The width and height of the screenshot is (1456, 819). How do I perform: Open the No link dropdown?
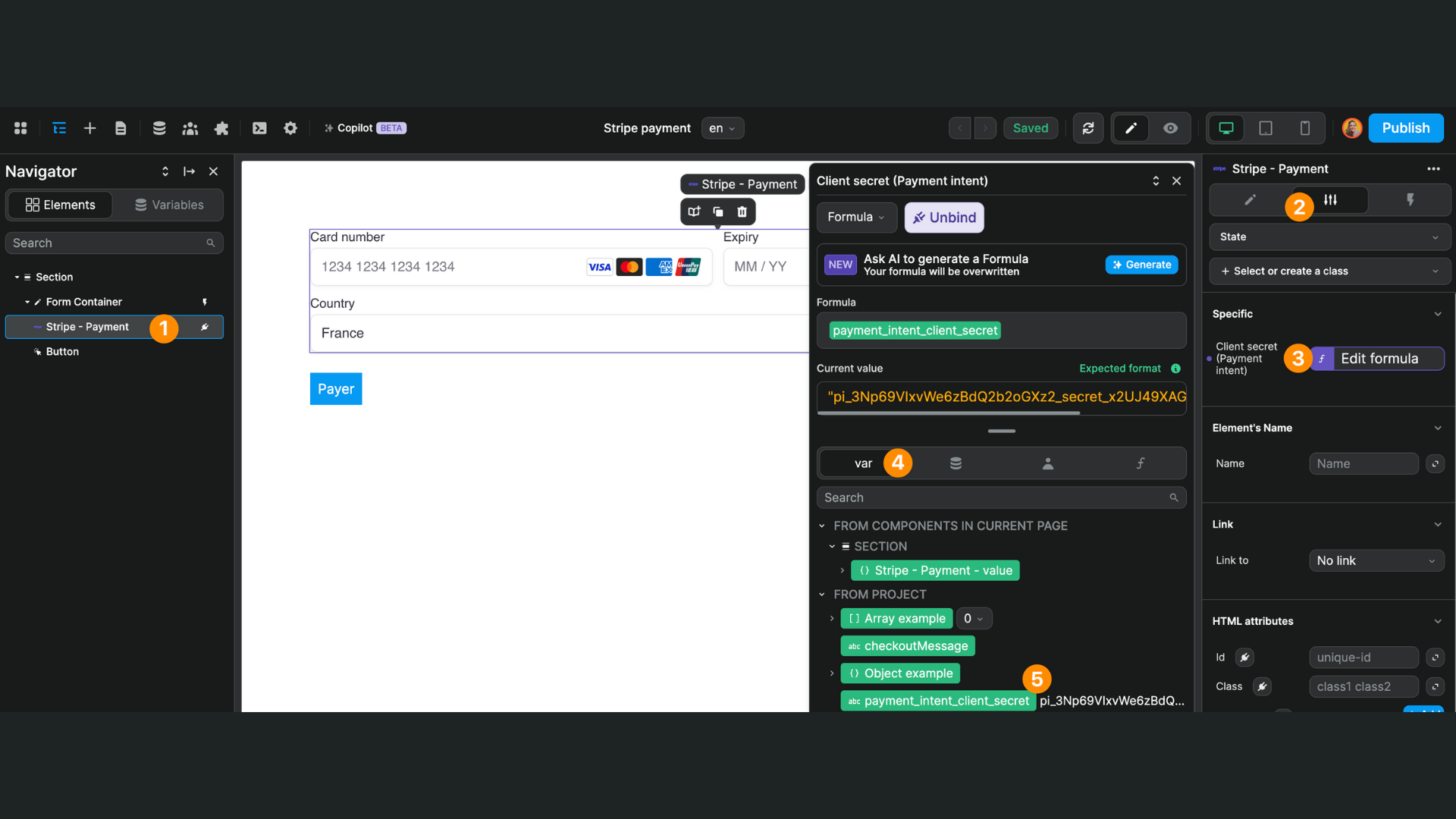pyautogui.click(x=1376, y=560)
